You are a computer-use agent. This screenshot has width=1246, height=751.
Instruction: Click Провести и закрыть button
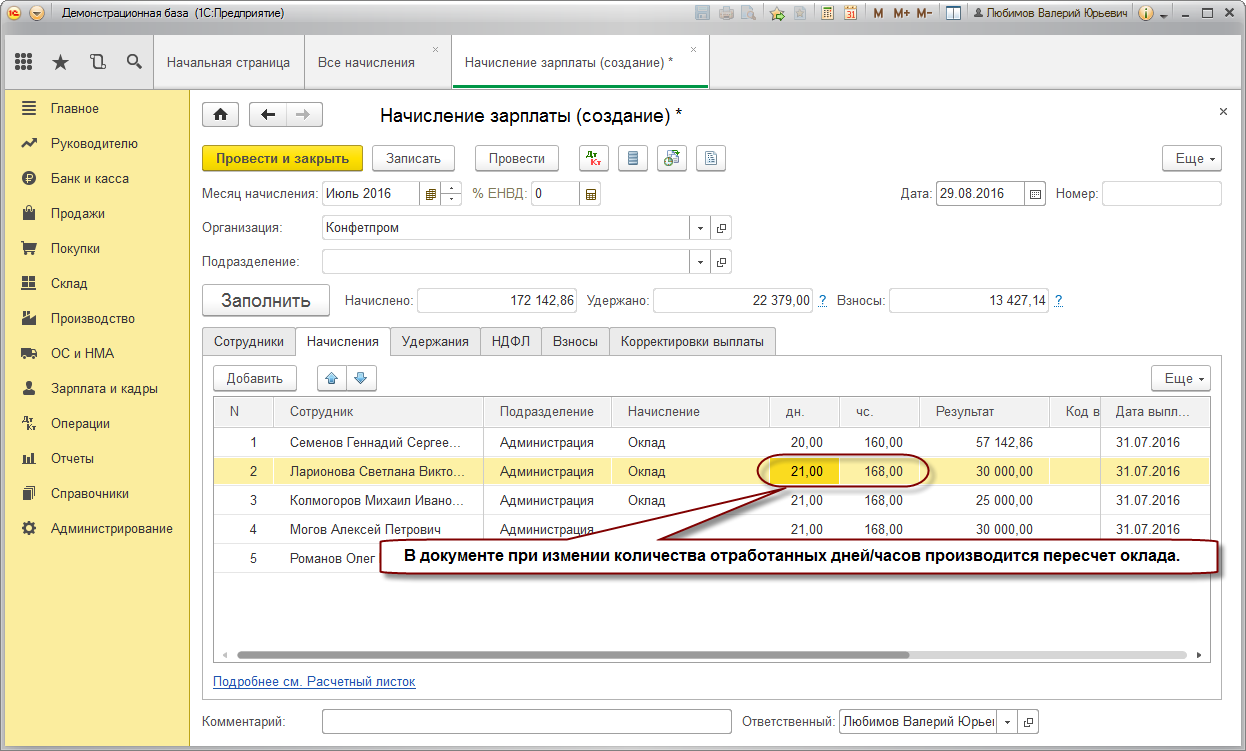point(282,158)
